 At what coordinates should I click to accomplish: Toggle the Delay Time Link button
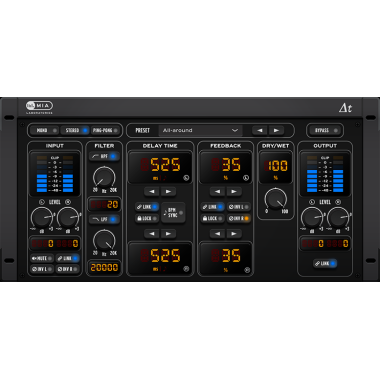click(147, 207)
